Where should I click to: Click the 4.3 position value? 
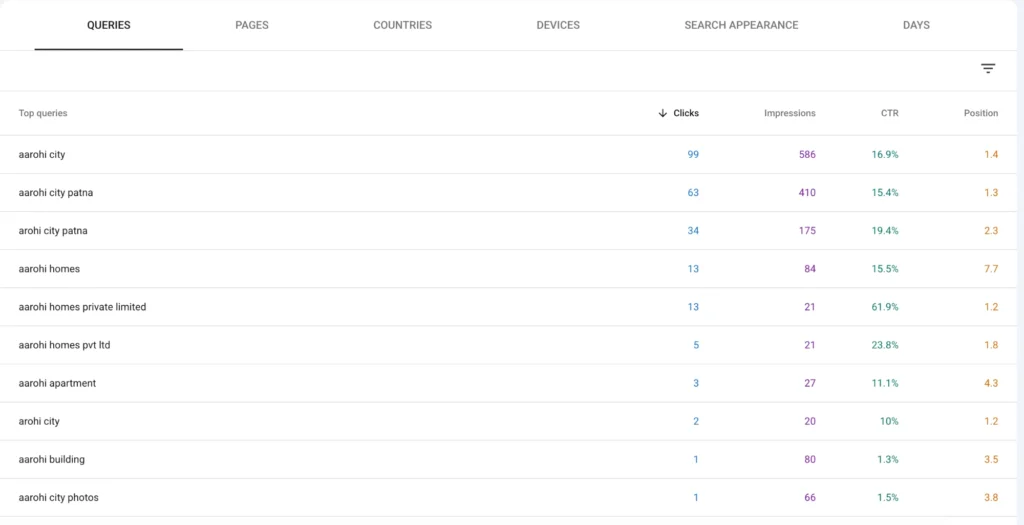pos(991,383)
